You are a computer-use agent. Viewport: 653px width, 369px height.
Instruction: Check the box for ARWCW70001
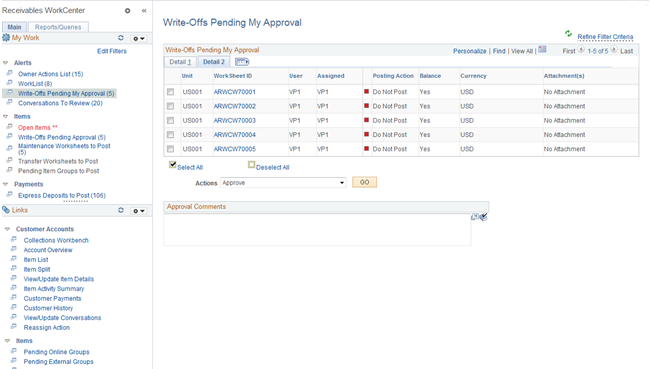click(170, 92)
